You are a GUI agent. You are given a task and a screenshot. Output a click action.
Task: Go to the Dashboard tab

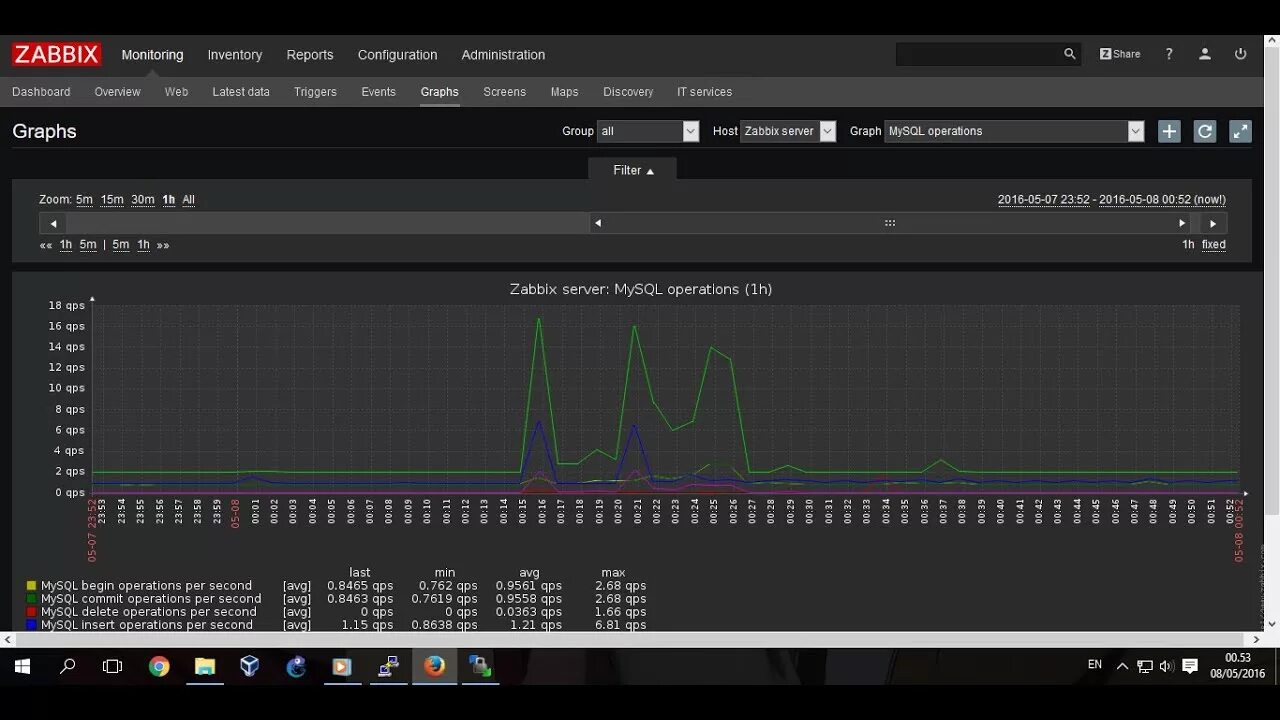tap(41, 92)
